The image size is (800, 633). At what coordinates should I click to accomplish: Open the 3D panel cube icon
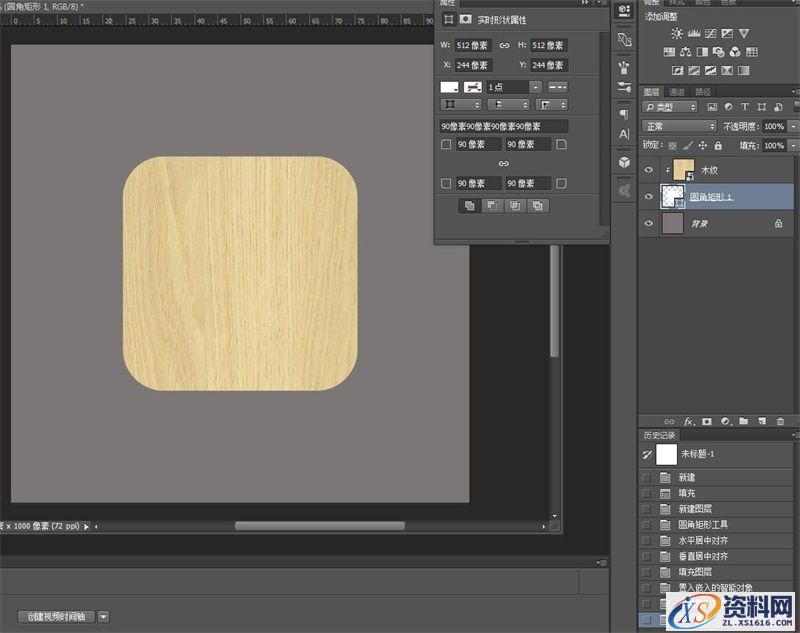[x=624, y=161]
